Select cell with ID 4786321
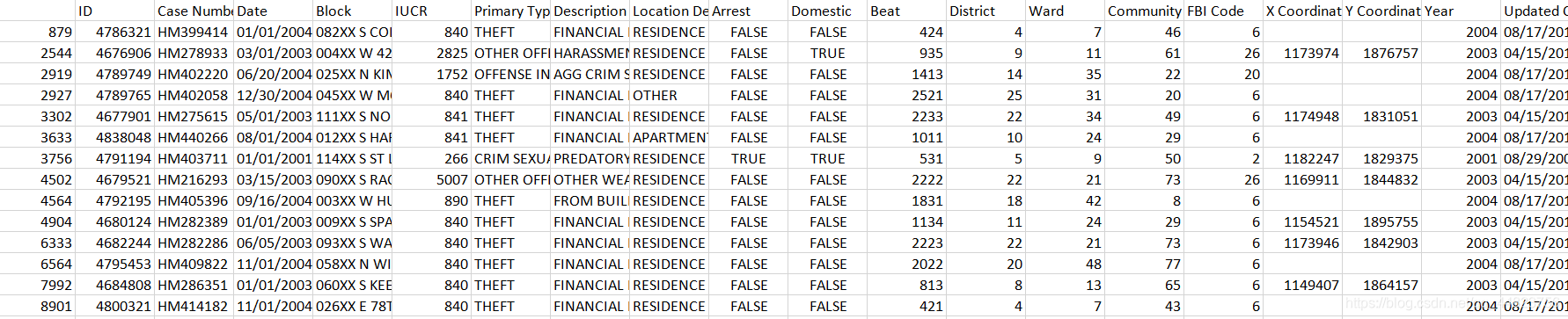The width and height of the screenshot is (1568, 319). pos(115,32)
